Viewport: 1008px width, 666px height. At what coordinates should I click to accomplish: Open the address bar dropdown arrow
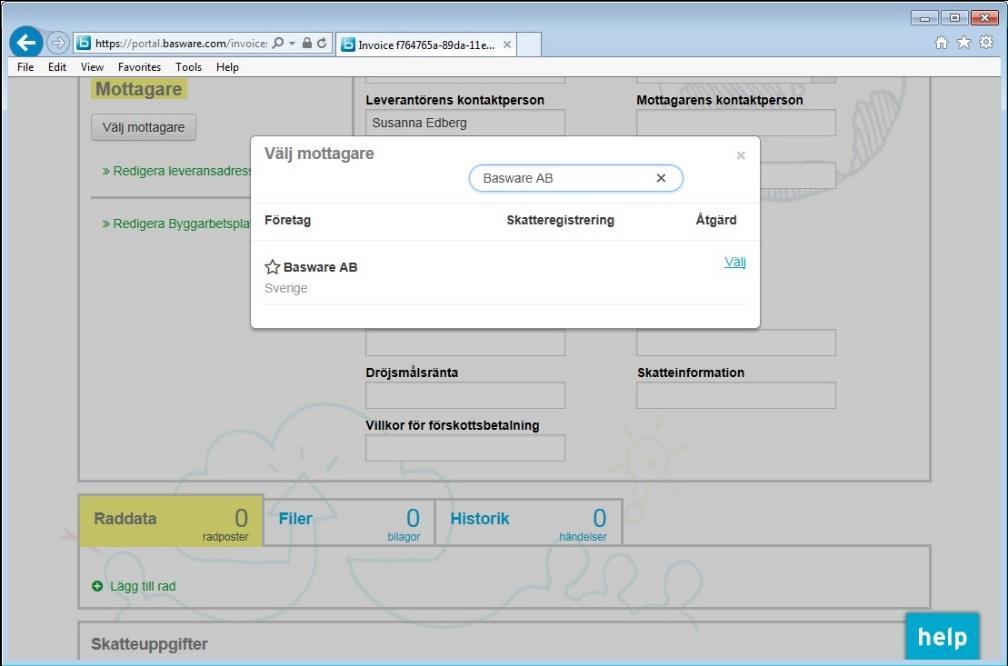tap(292, 43)
